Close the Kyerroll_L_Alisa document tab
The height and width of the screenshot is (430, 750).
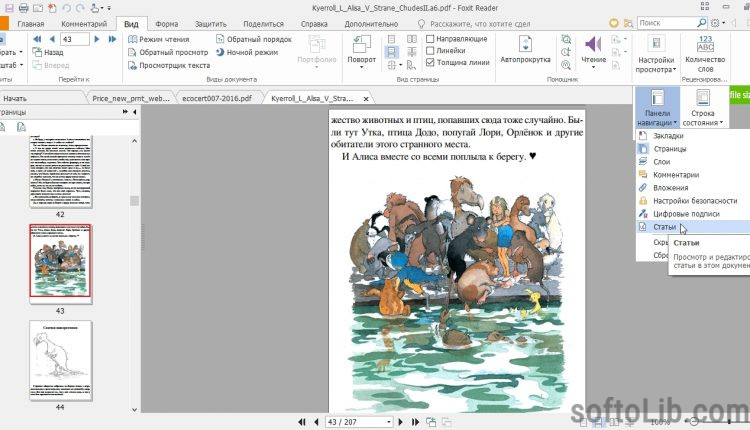366,99
